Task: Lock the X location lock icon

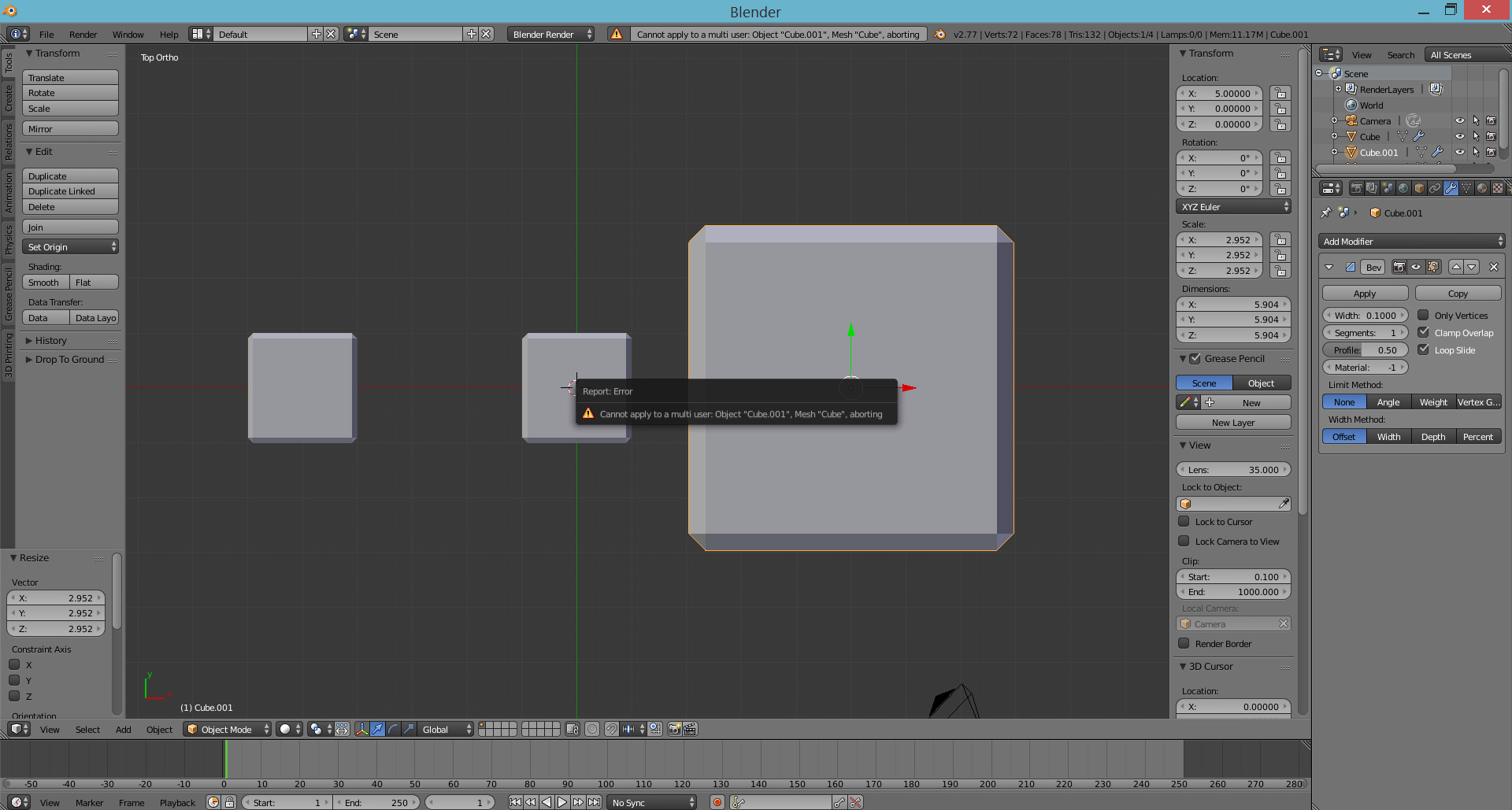Action: 1280,93
